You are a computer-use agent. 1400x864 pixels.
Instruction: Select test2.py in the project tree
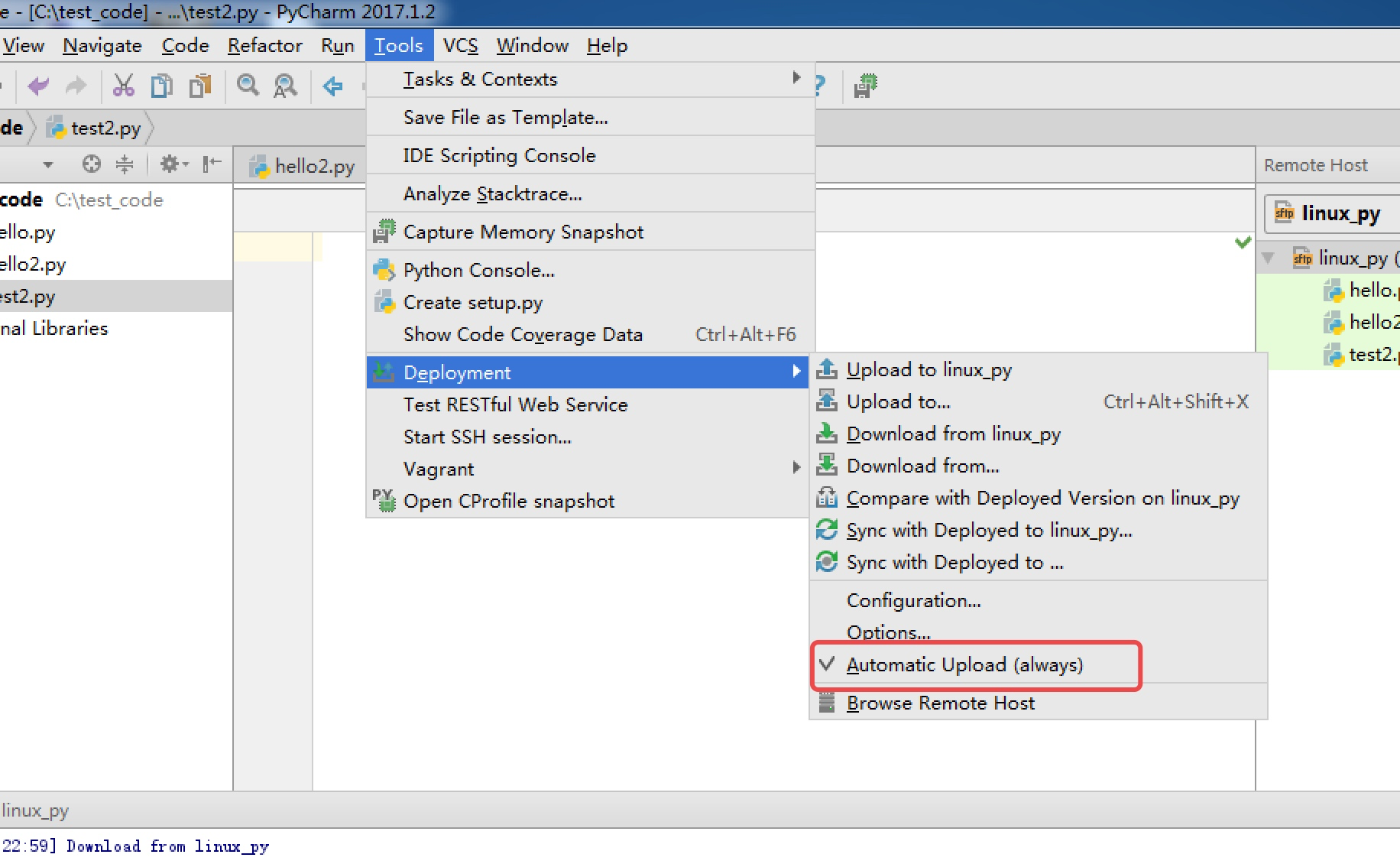[x=116, y=296]
